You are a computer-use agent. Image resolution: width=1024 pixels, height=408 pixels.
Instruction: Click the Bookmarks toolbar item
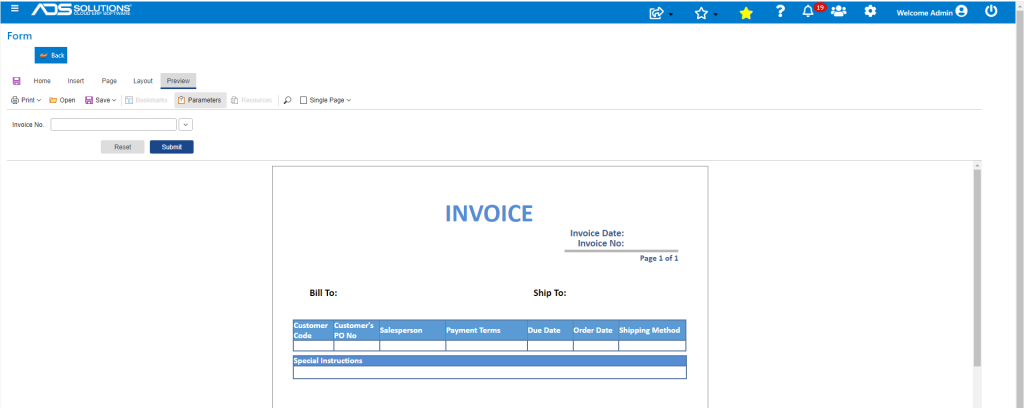[x=146, y=101]
